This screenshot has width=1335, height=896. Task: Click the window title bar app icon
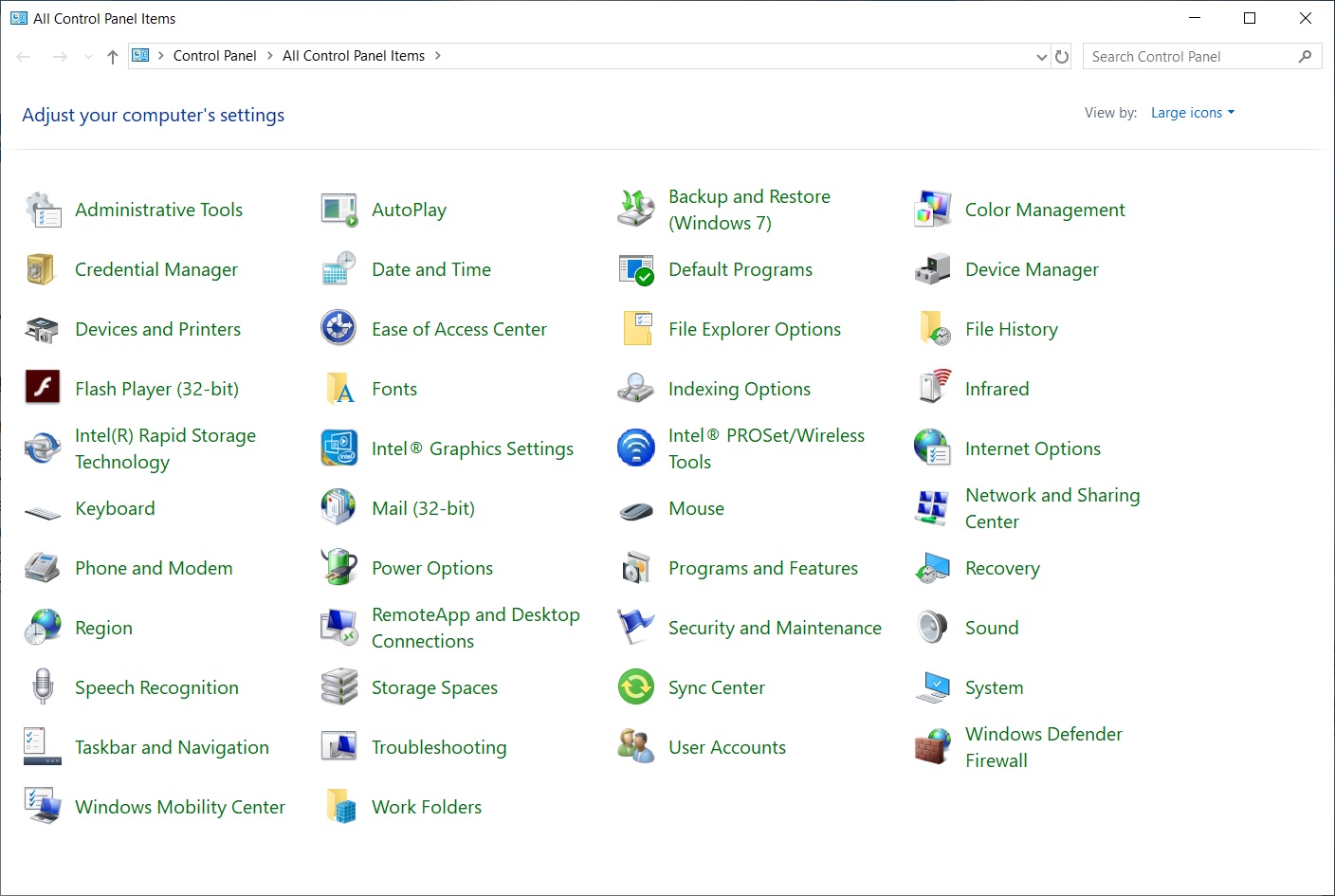coord(19,18)
